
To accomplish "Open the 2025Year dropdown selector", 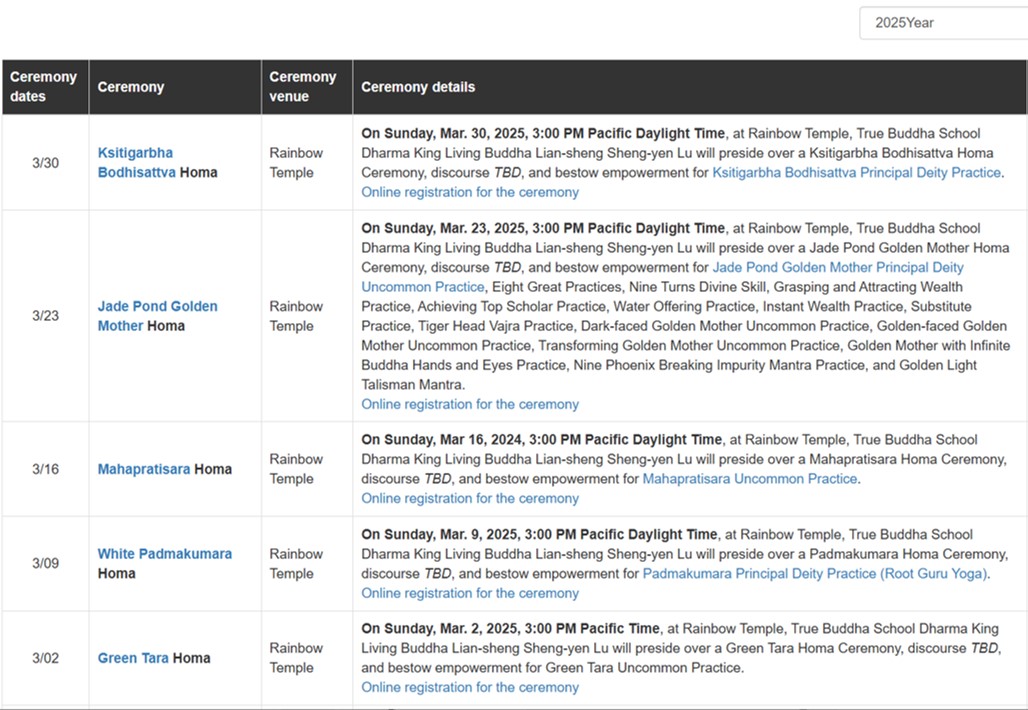I will [x=944, y=23].
